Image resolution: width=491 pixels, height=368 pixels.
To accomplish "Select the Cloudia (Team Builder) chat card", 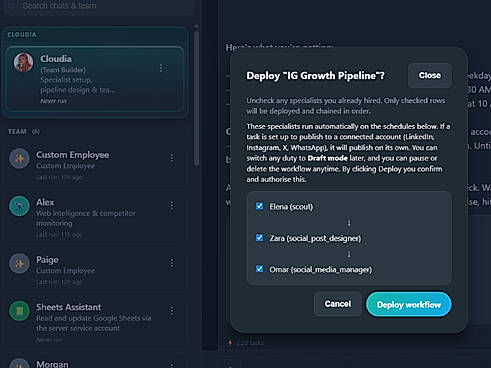I will pyautogui.click(x=95, y=79).
